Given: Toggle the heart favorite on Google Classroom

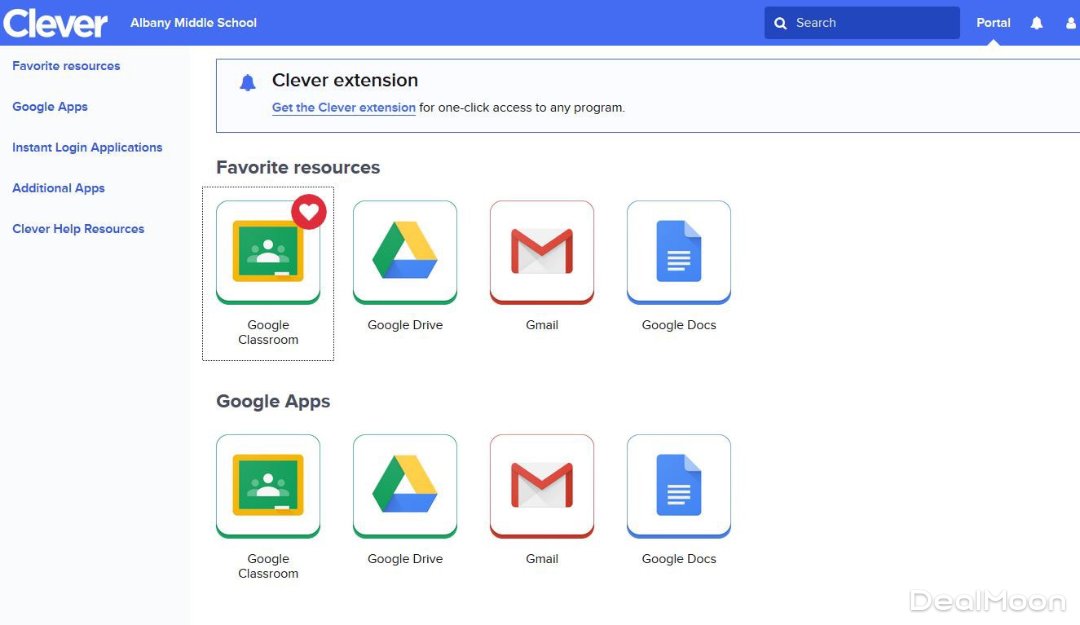Looking at the screenshot, I should coord(309,211).
